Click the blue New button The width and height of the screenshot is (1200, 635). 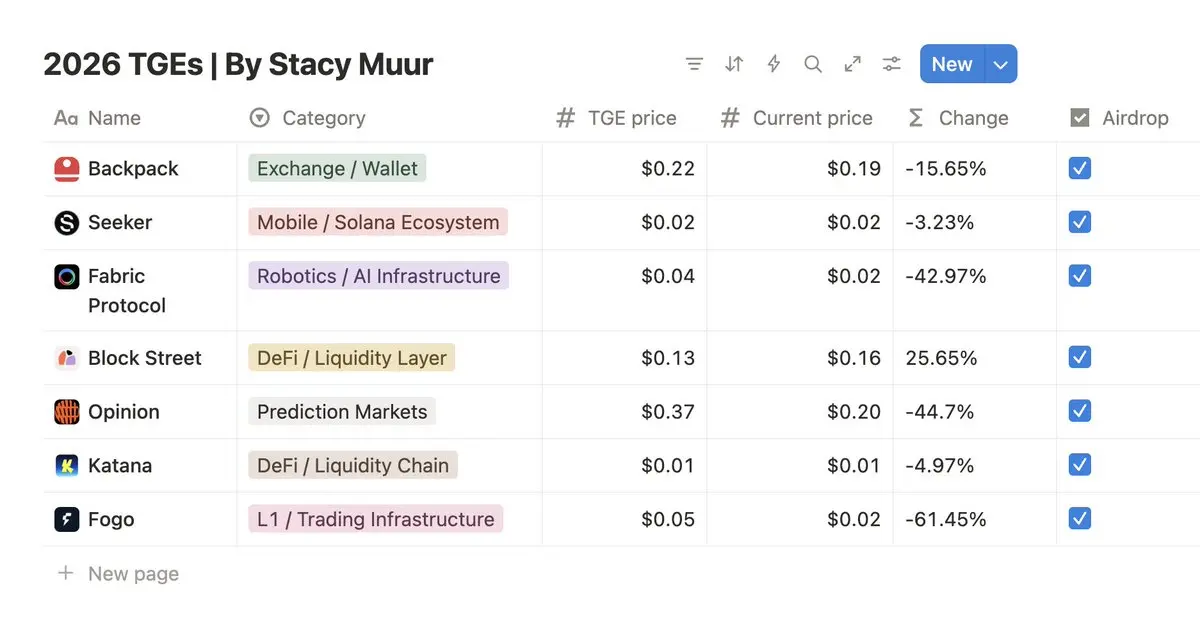[x=951, y=65]
